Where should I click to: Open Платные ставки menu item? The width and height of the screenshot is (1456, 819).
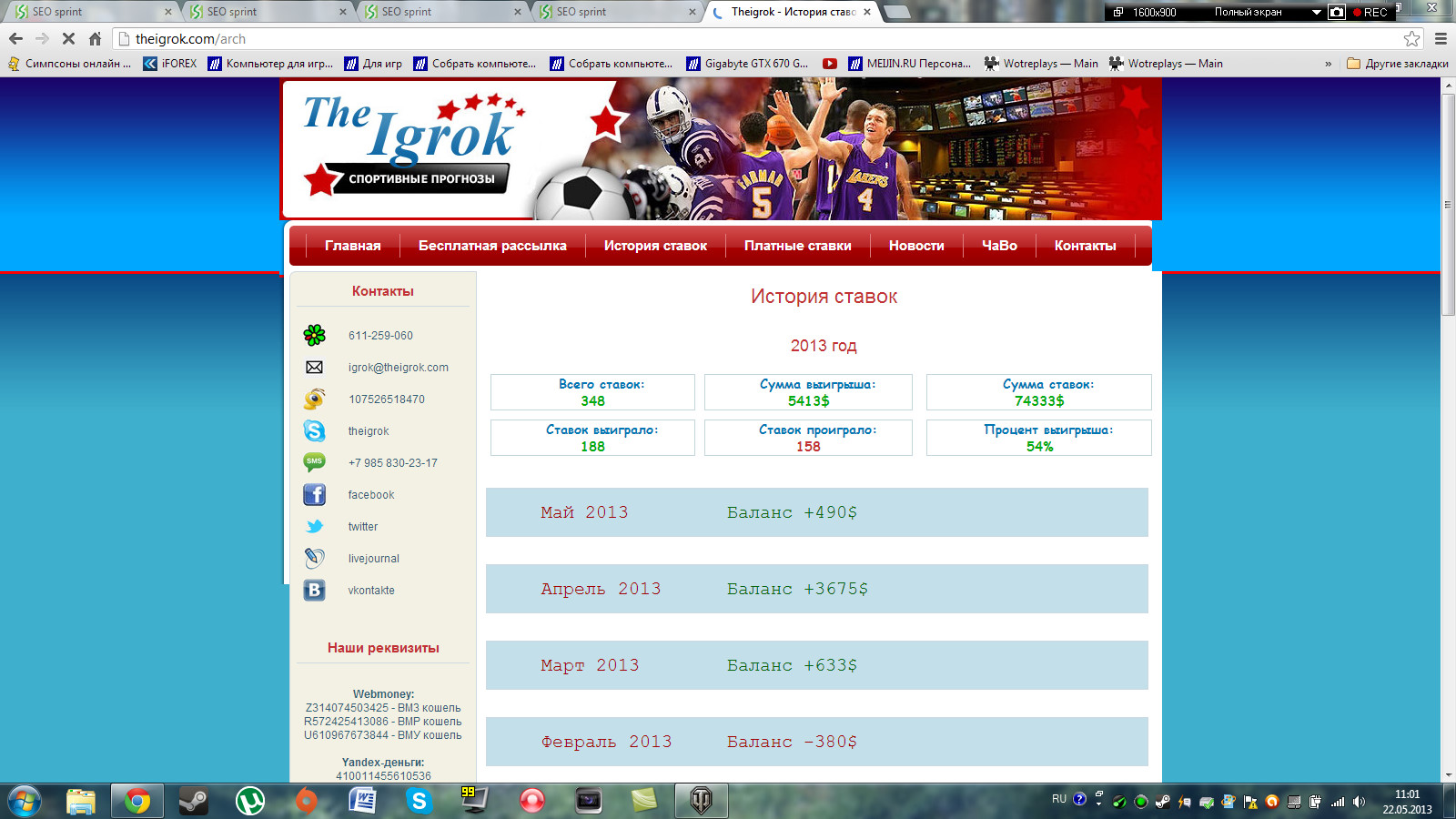pos(798,246)
